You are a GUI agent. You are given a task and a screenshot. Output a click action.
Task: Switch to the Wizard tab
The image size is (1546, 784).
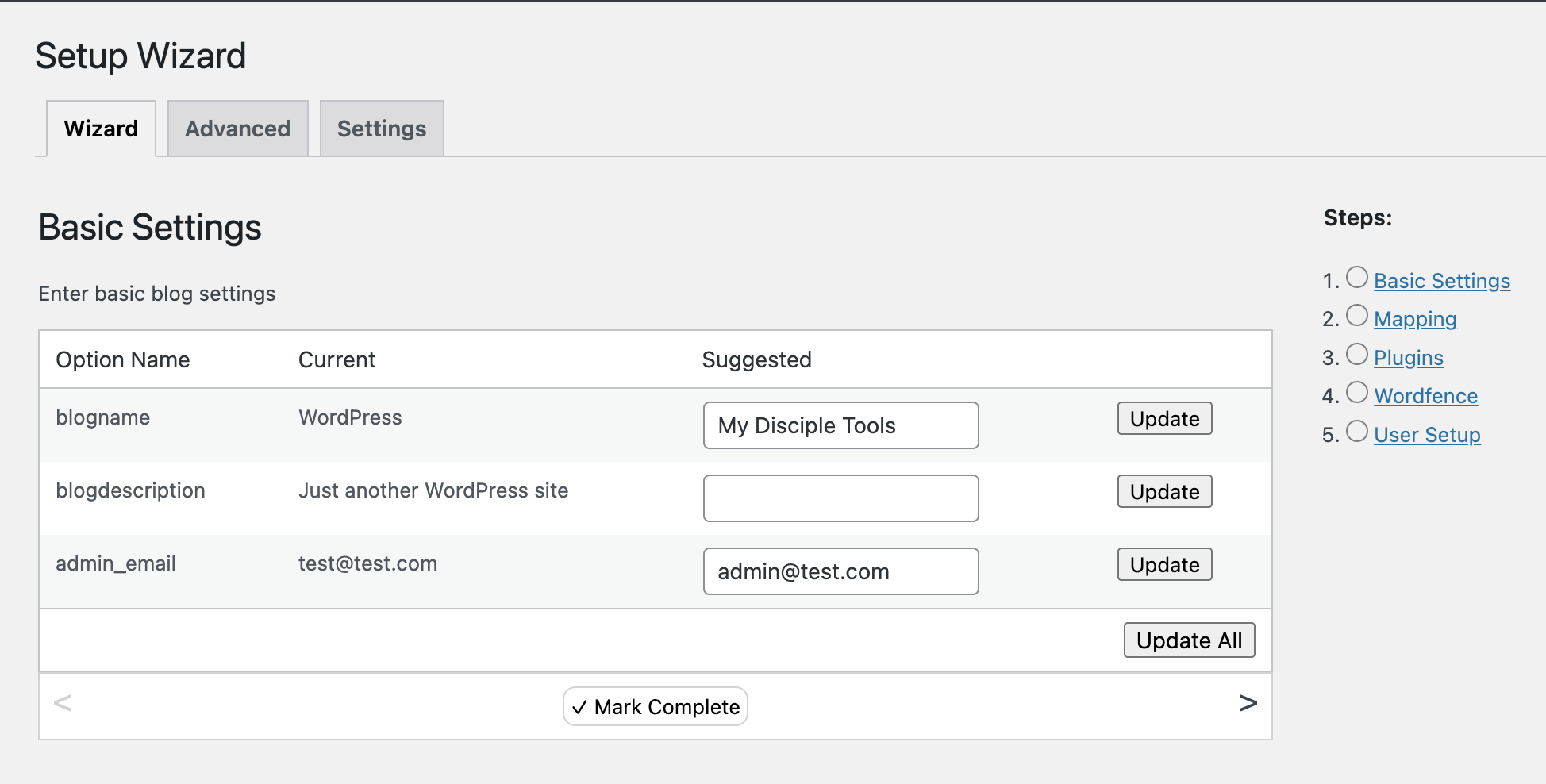coord(101,129)
